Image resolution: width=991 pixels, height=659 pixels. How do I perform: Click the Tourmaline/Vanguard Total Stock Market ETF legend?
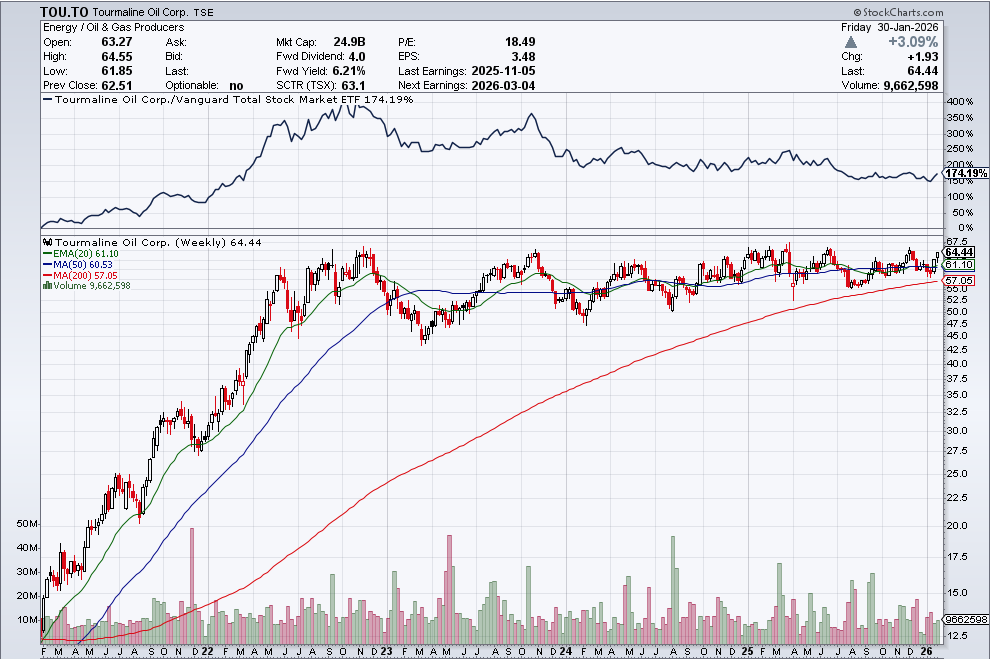point(228,100)
